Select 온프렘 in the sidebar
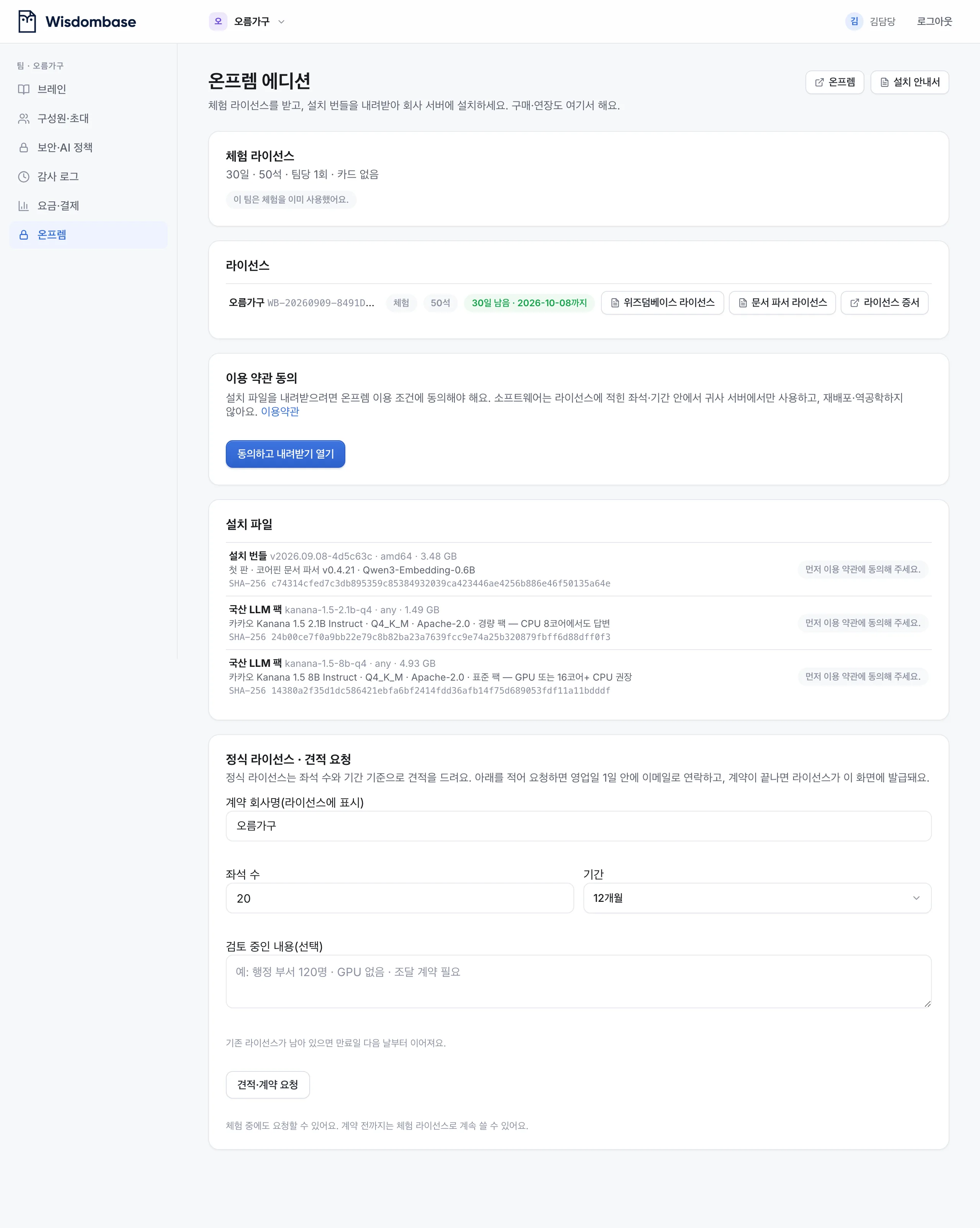 tap(88, 235)
